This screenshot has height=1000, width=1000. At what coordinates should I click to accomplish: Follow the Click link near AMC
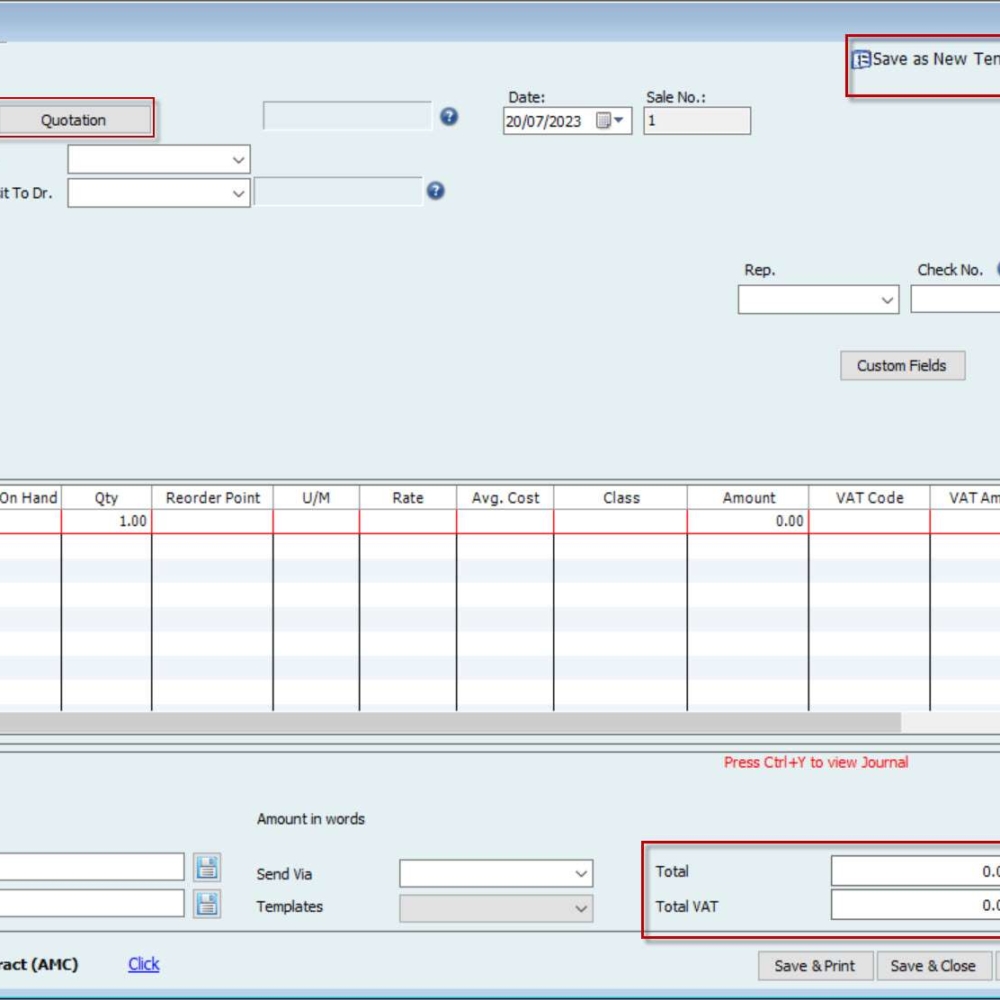(143, 964)
